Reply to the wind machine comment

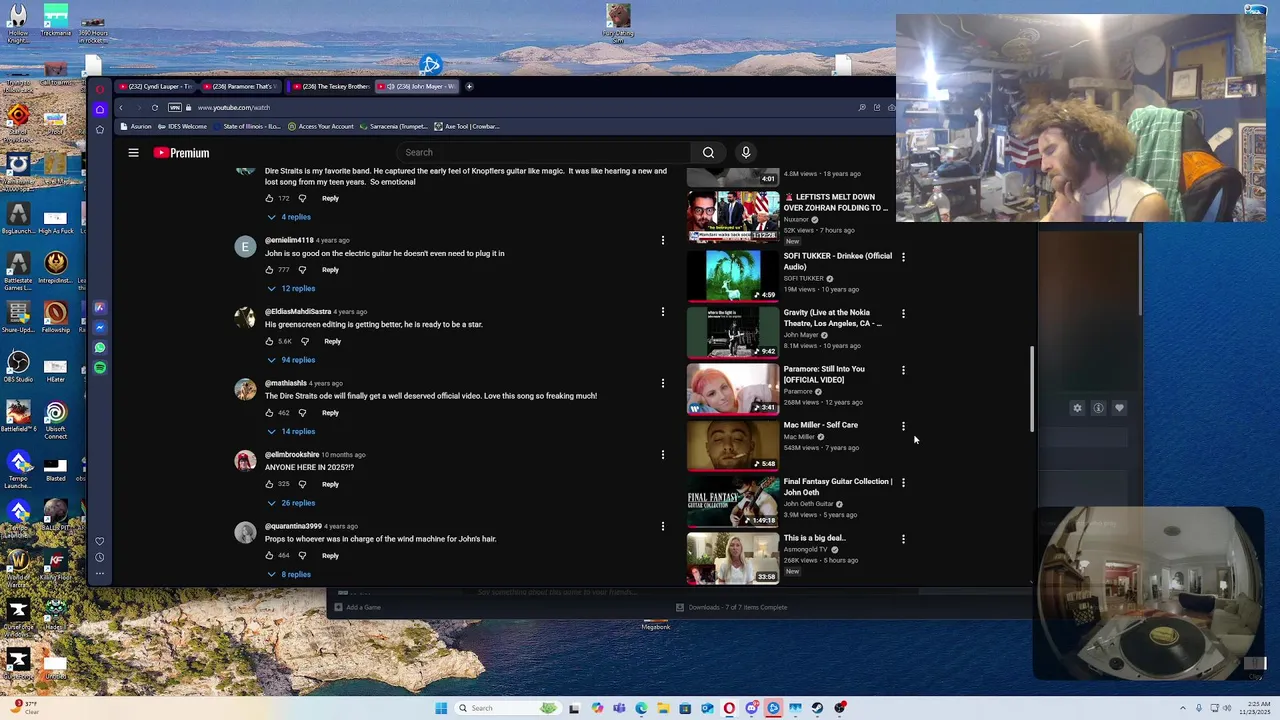pos(330,556)
